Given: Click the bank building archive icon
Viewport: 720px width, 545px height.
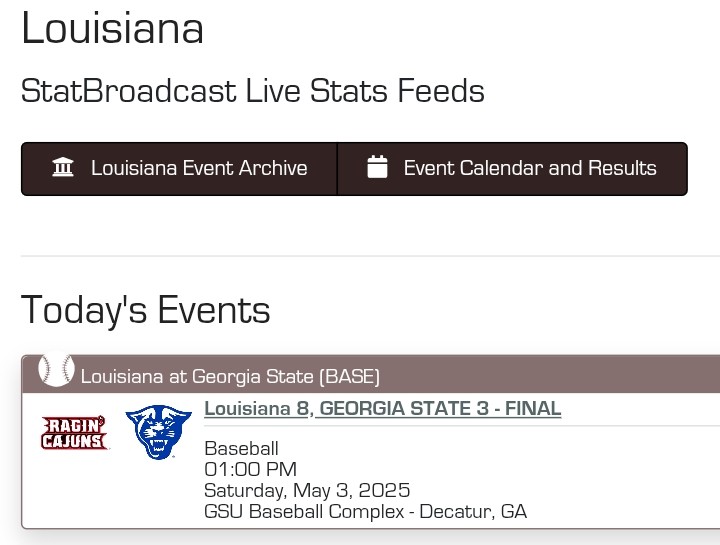Looking at the screenshot, I should pos(63,167).
